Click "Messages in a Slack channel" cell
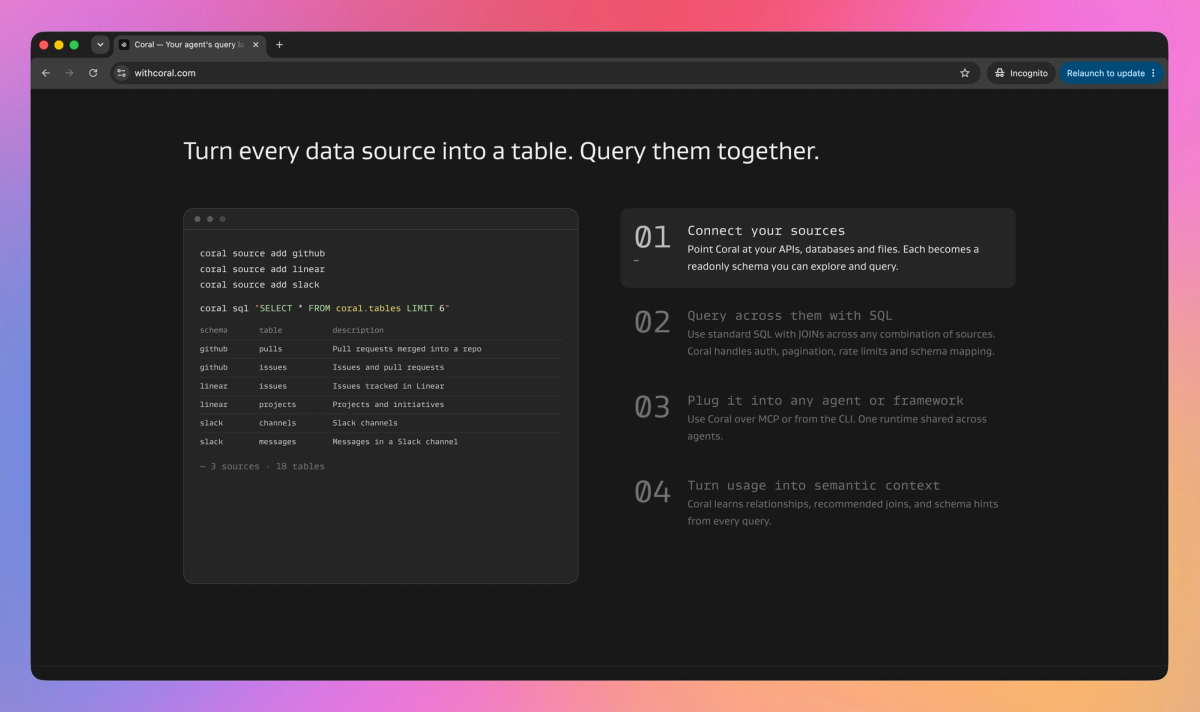The image size is (1200, 712). point(395,442)
